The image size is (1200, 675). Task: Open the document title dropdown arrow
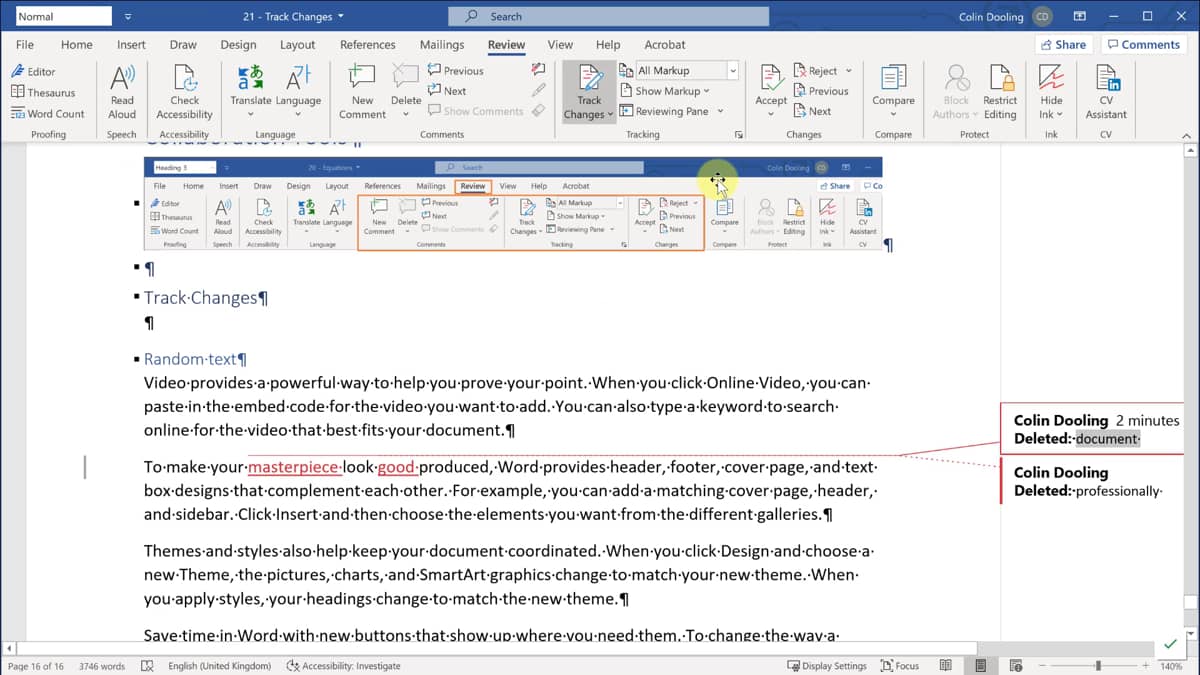tap(341, 16)
